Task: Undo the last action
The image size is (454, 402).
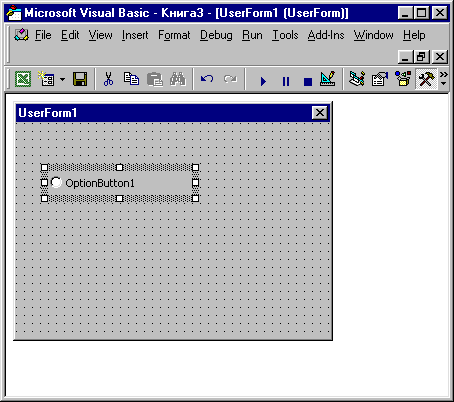Action: pos(207,79)
